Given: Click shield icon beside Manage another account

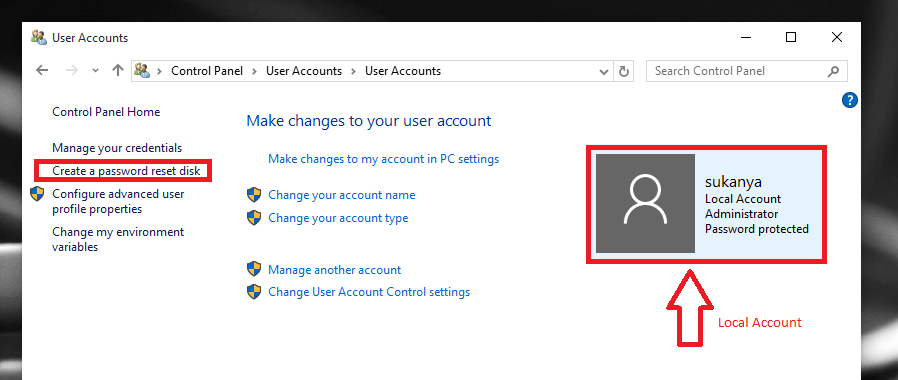Looking at the screenshot, I should 254,270.
